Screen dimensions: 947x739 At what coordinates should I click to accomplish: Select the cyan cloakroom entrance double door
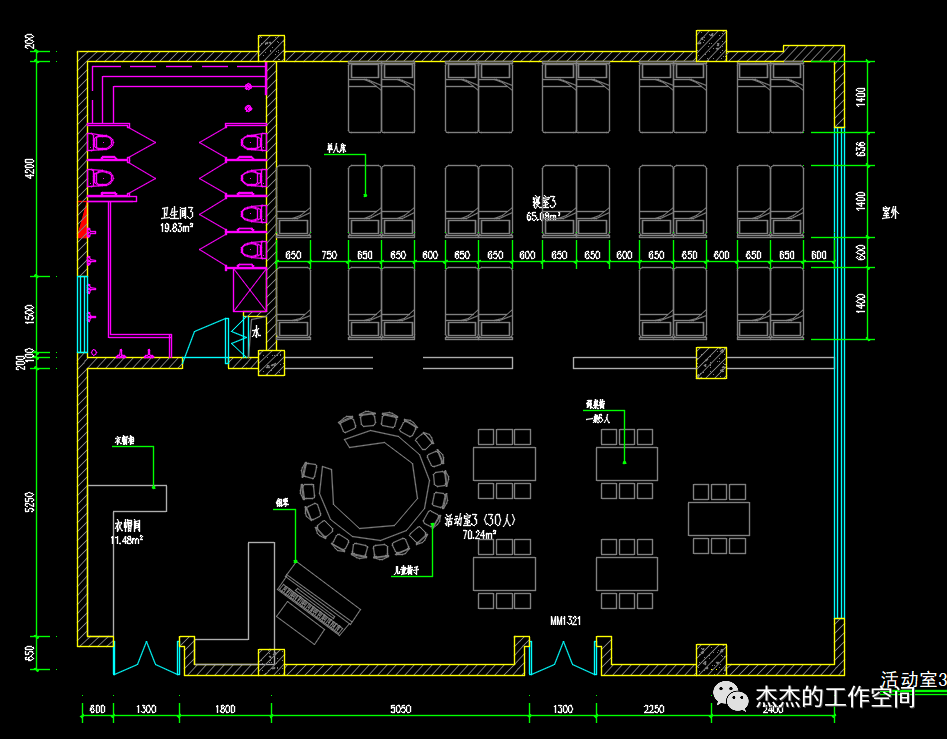pyautogui.click(x=146, y=658)
